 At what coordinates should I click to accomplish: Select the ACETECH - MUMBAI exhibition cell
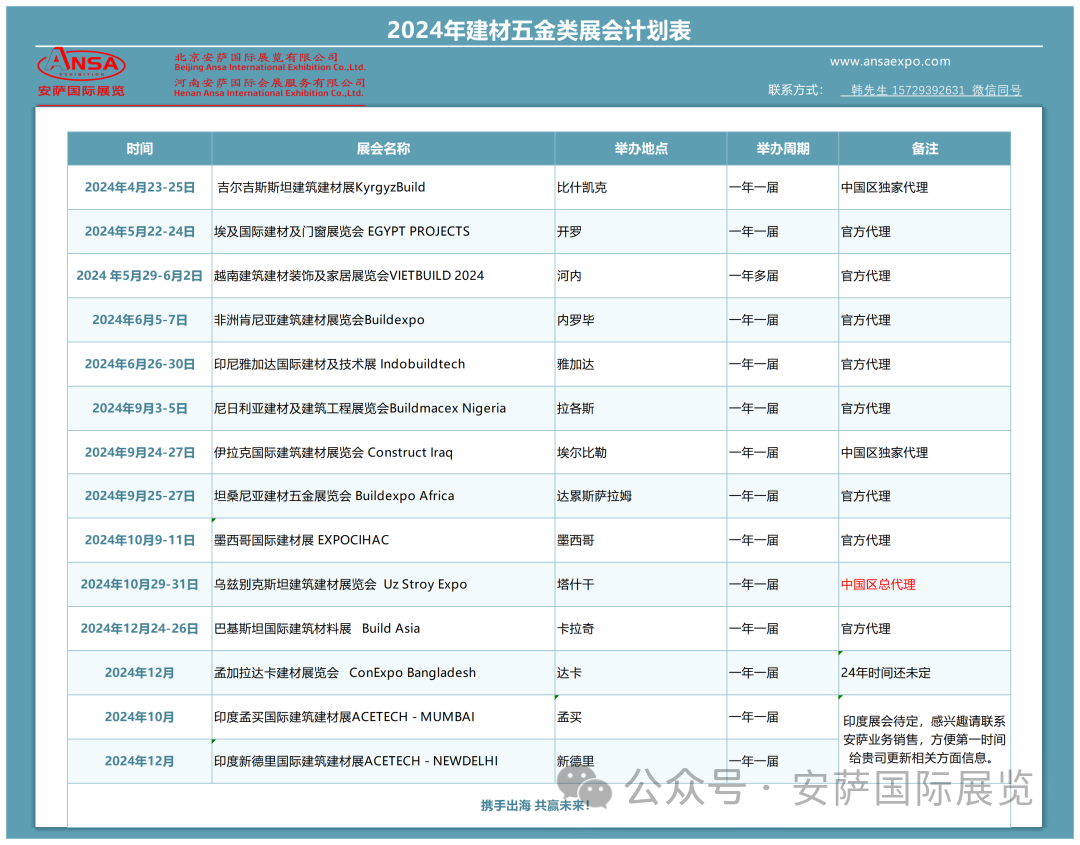383,717
